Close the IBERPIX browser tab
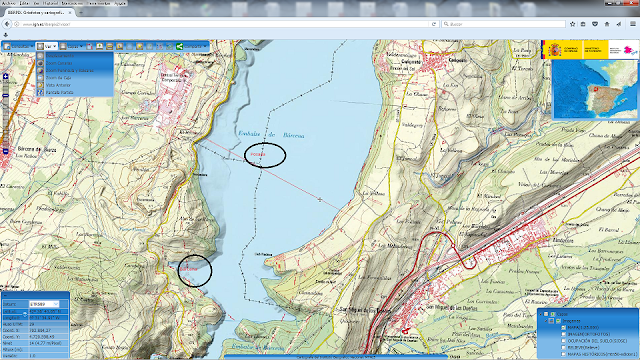This screenshot has width=640, height=360. point(70,12)
